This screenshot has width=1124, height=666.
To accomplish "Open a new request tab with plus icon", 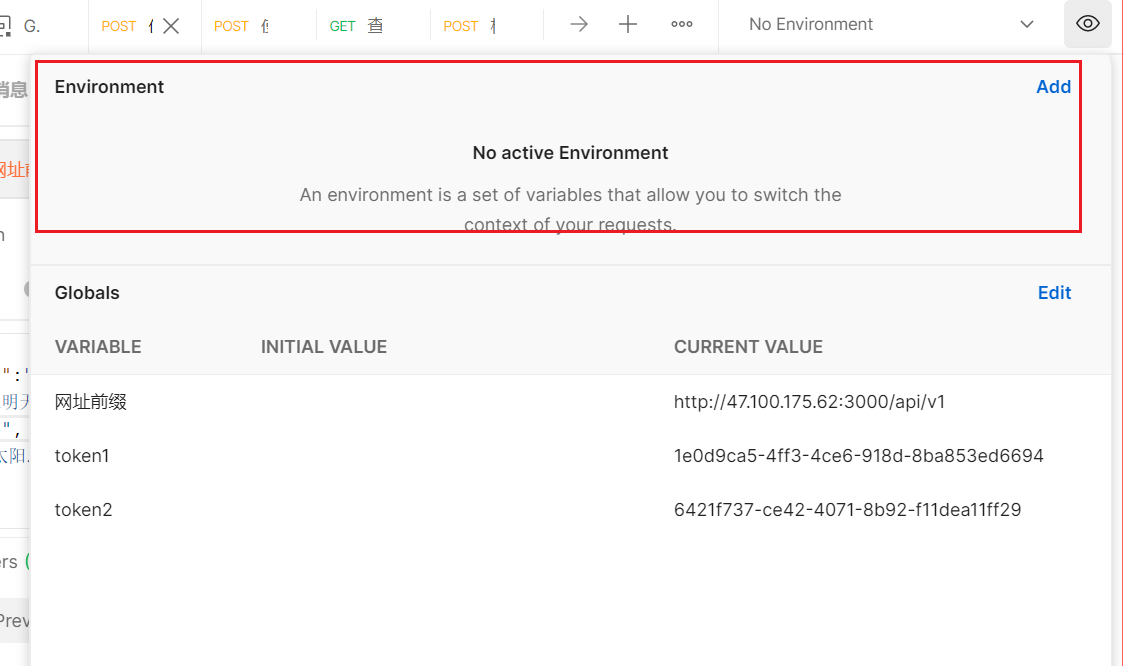I will (x=628, y=25).
